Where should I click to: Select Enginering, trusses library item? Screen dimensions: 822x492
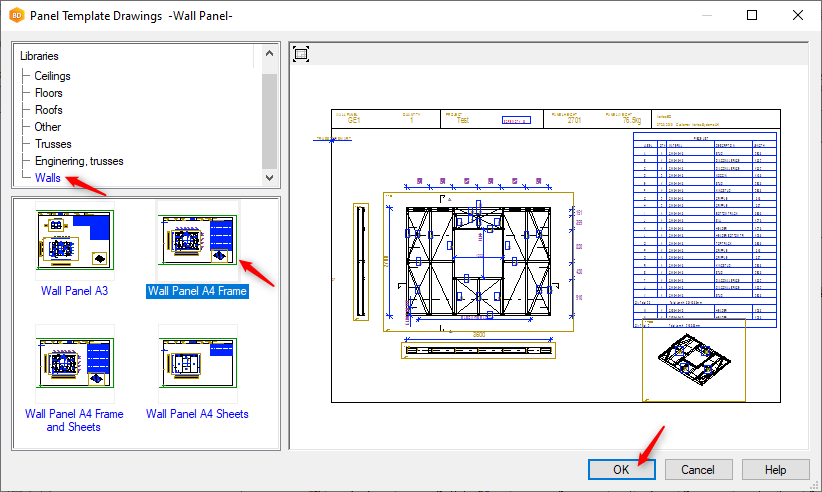coord(81,161)
